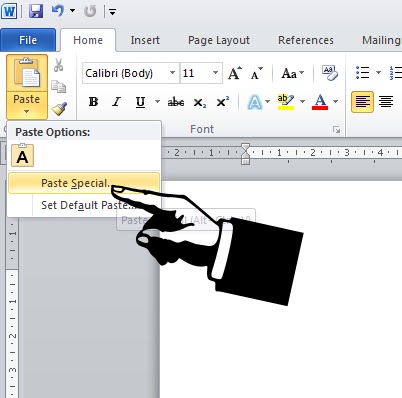This screenshot has height=398, width=402.
Task: Open the File tab
Action: (x=28, y=40)
